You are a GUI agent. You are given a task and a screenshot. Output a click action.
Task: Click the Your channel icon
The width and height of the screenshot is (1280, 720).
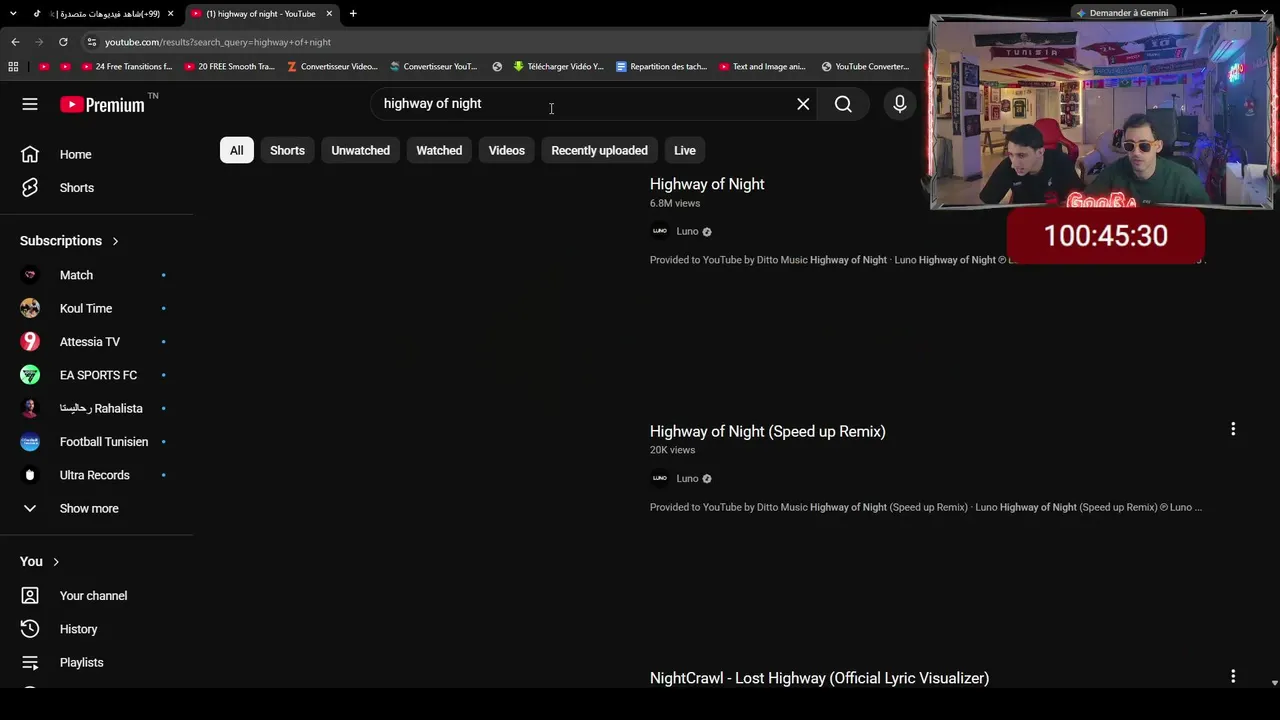pyautogui.click(x=30, y=596)
